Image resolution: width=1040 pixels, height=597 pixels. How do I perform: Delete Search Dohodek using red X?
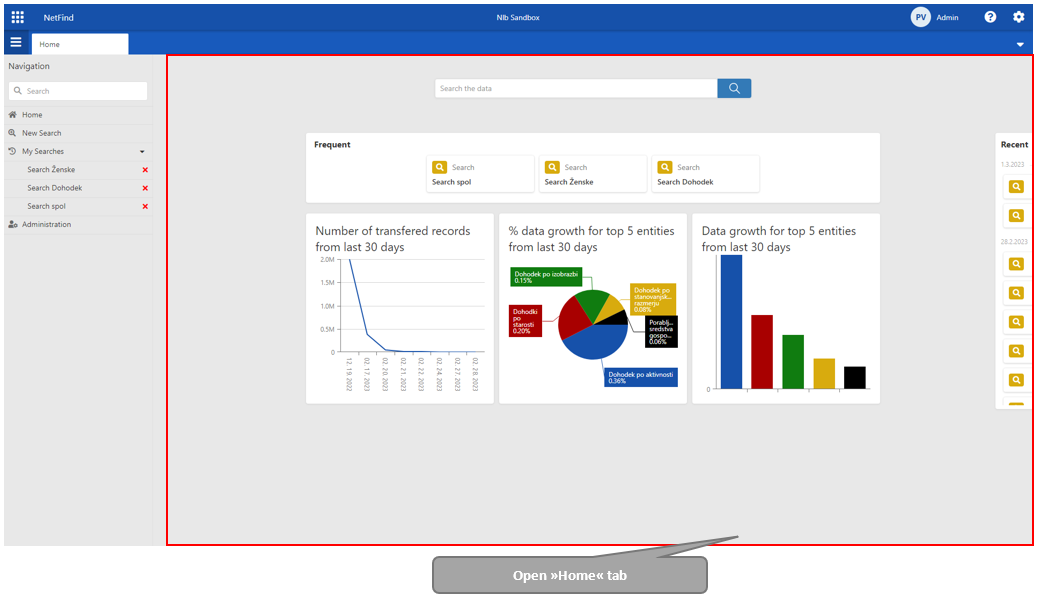145,188
